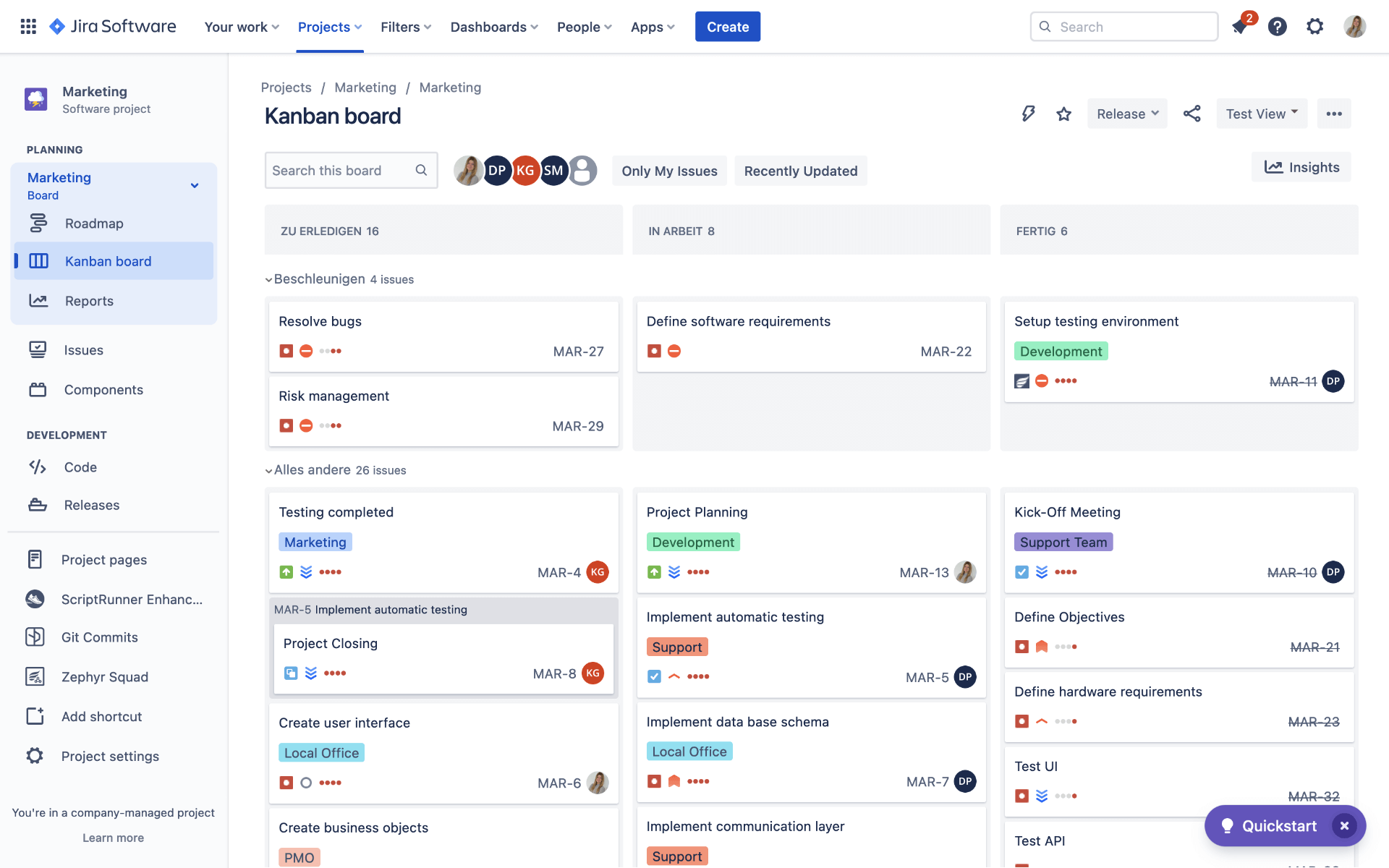The image size is (1389, 868).
Task: Click the ScriptRunner Enhance icon in sidebar
Action: click(35, 599)
